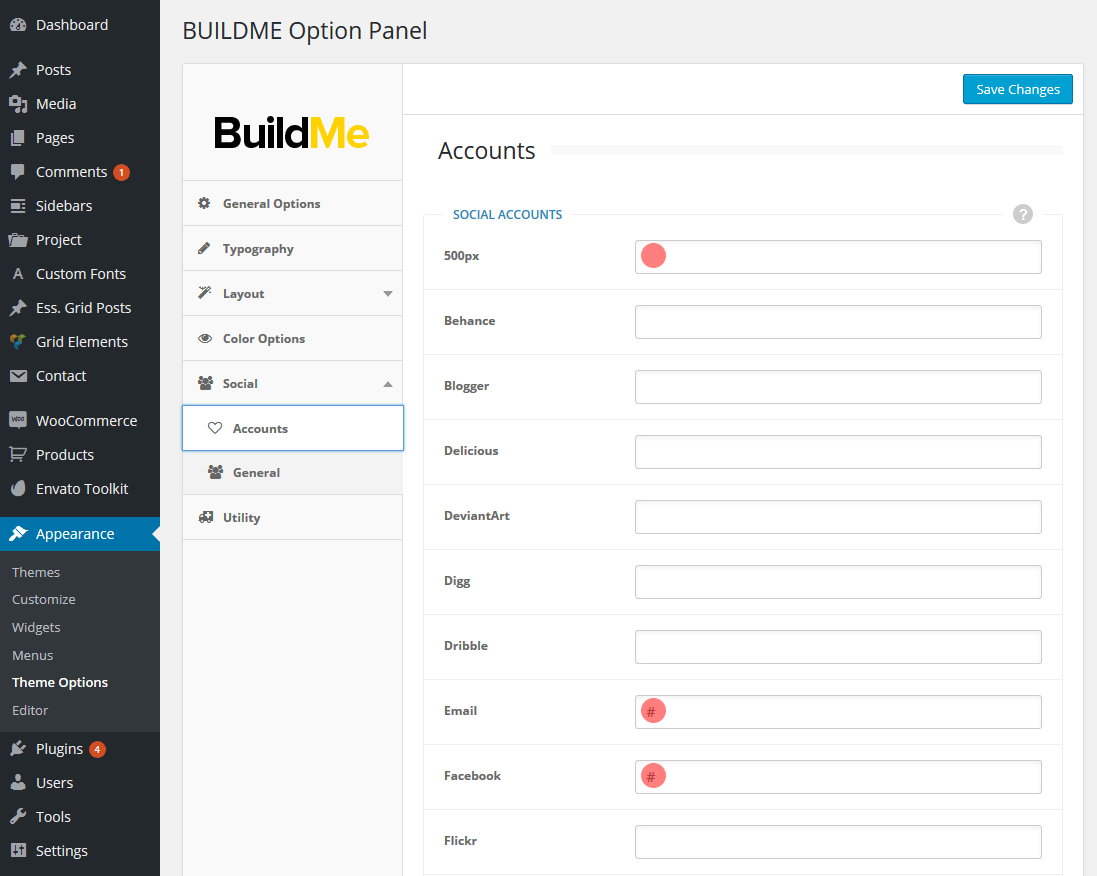Screen dimensions: 1097x876
Task: Open the Utility section icon
Action: tap(207, 517)
